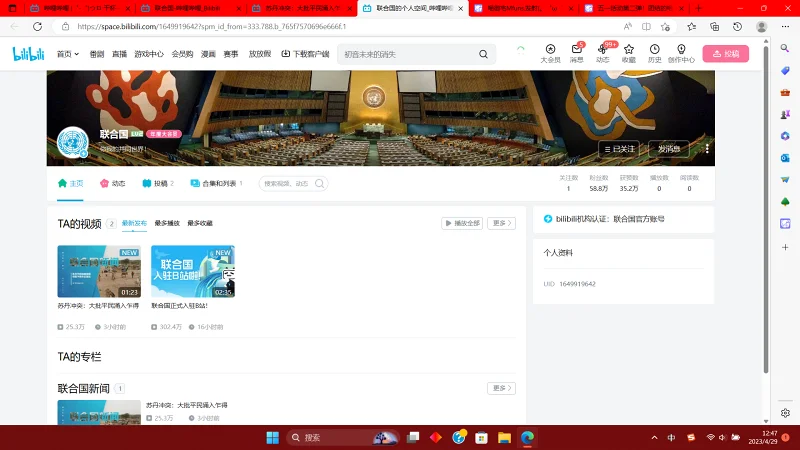Click 更多 next to 联合国新闻
The width and height of the screenshot is (800, 450).
[x=502, y=388]
